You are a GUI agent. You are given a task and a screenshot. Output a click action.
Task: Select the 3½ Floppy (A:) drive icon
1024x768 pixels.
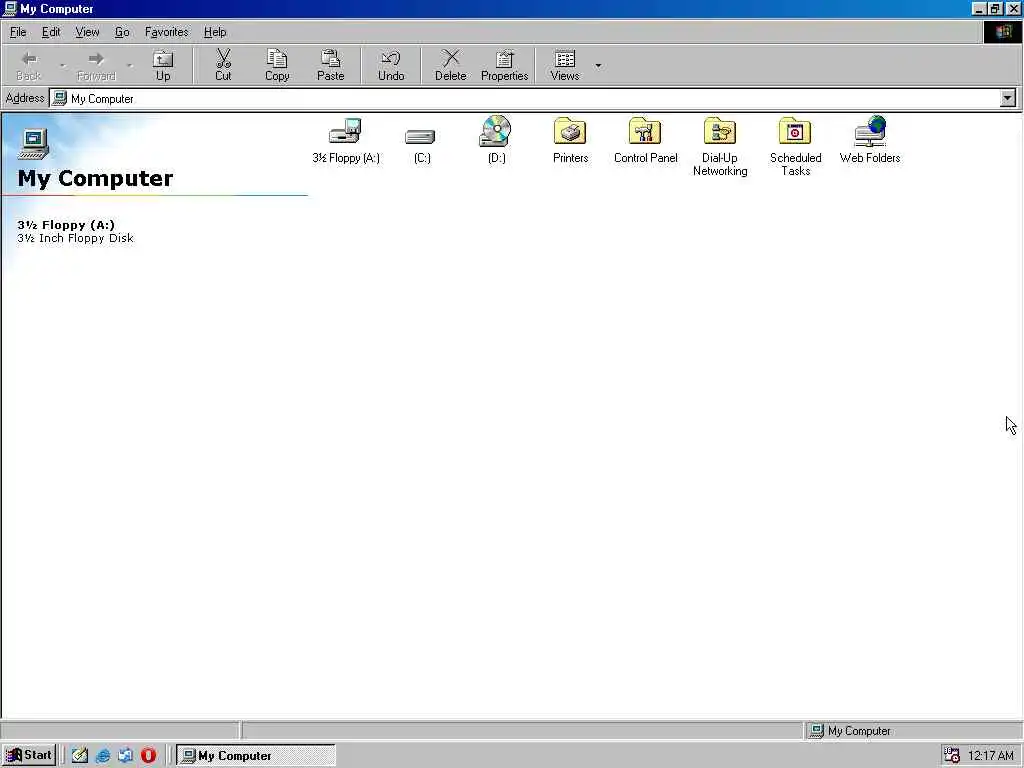pyautogui.click(x=345, y=131)
